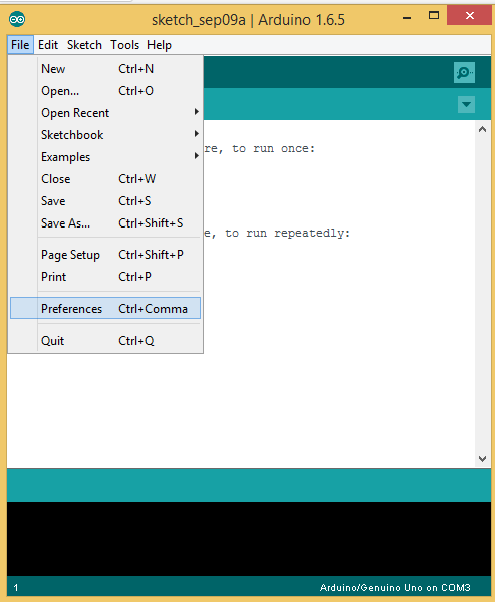Image resolution: width=495 pixels, height=602 pixels.
Task: Select Preferences from the File menu
Action: pos(105,308)
